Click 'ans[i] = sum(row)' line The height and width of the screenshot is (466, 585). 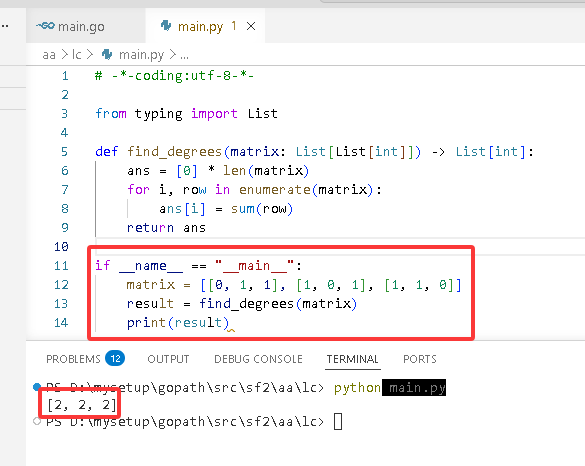click(226, 209)
